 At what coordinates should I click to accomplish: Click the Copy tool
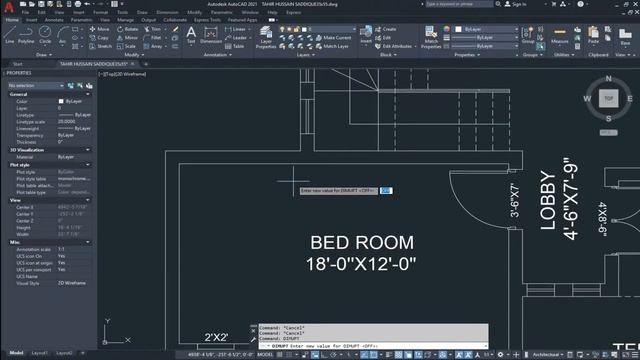(x=99, y=38)
